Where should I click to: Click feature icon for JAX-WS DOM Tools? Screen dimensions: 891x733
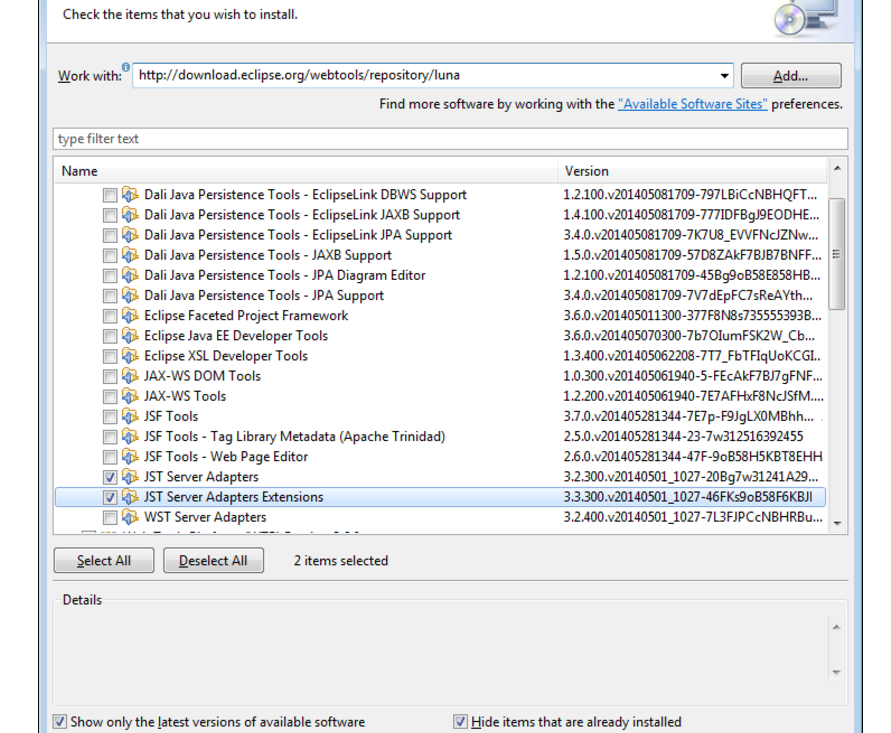coord(130,376)
